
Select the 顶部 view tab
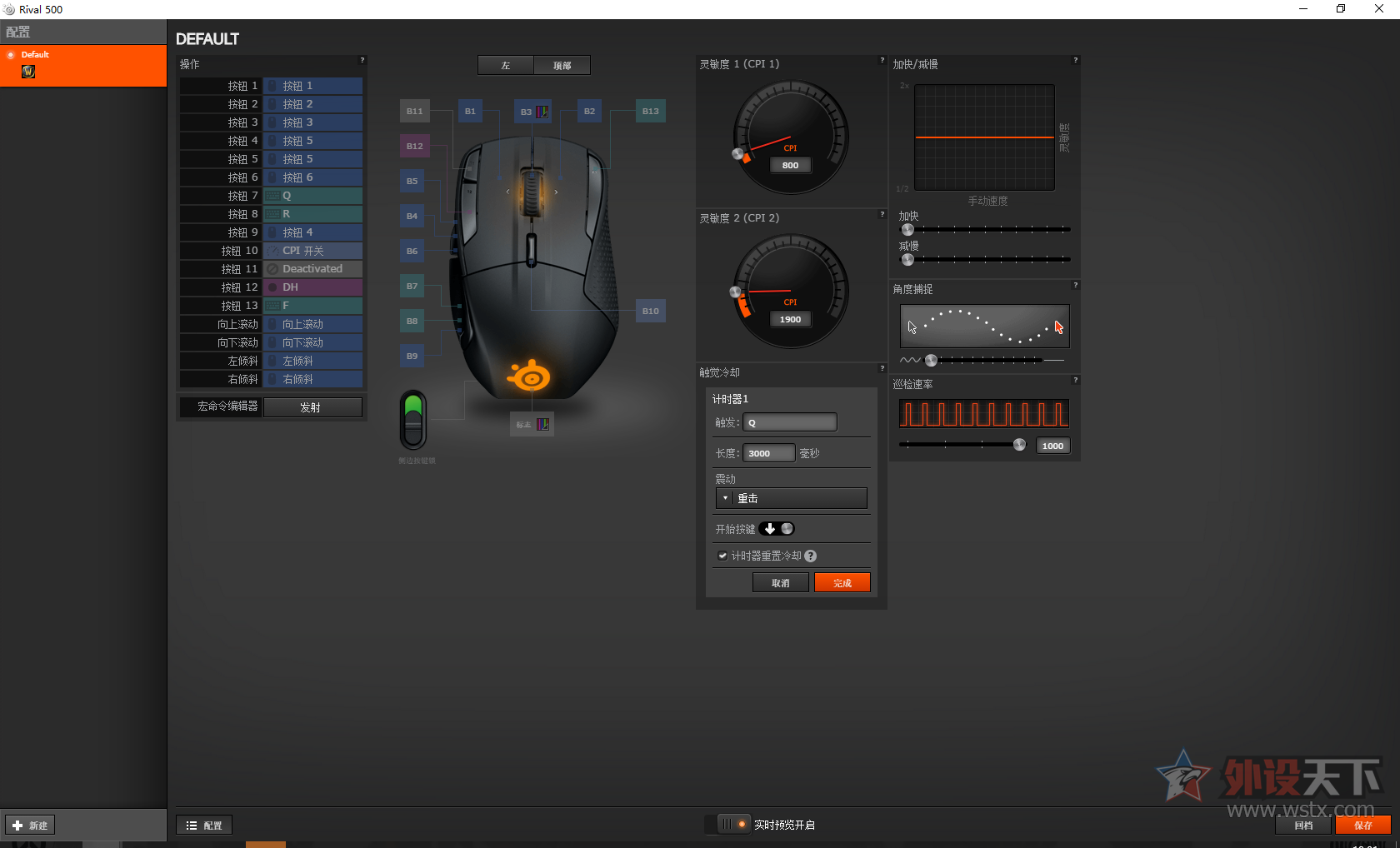click(562, 64)
